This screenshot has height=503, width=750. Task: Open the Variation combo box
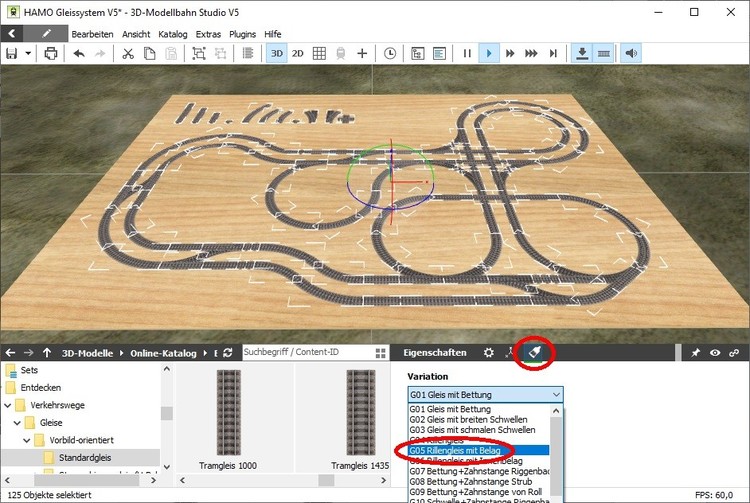485,395
